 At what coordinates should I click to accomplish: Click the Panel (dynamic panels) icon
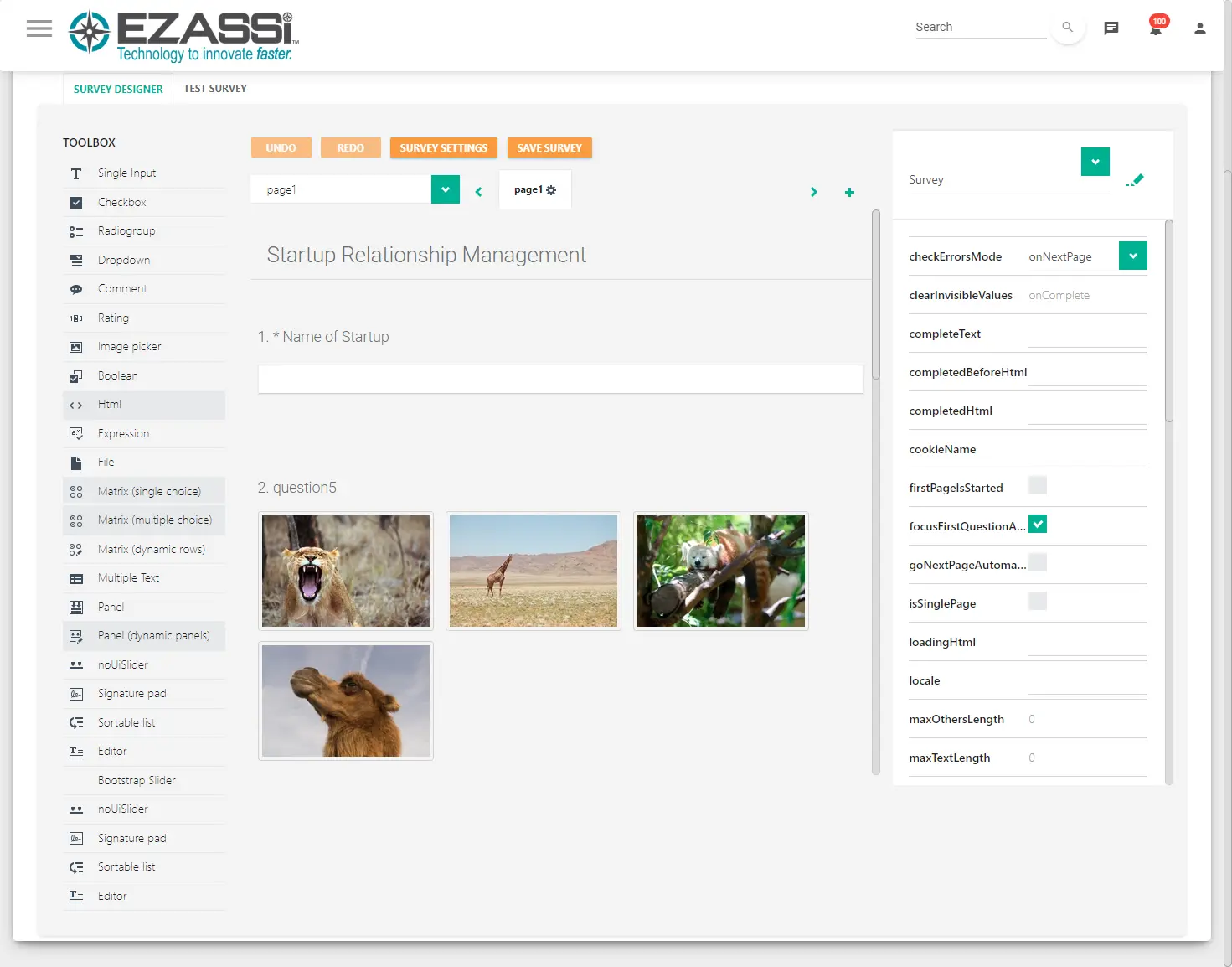[76, 636]
